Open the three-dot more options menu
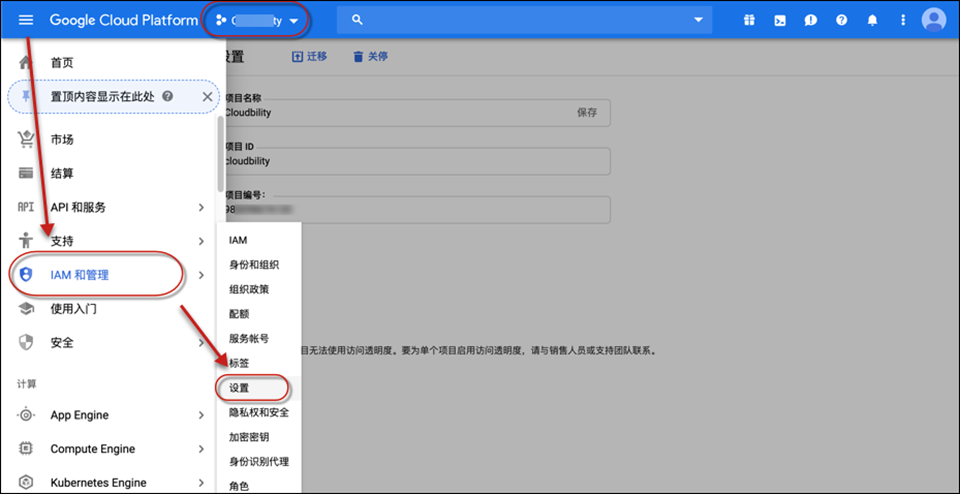 903,20
